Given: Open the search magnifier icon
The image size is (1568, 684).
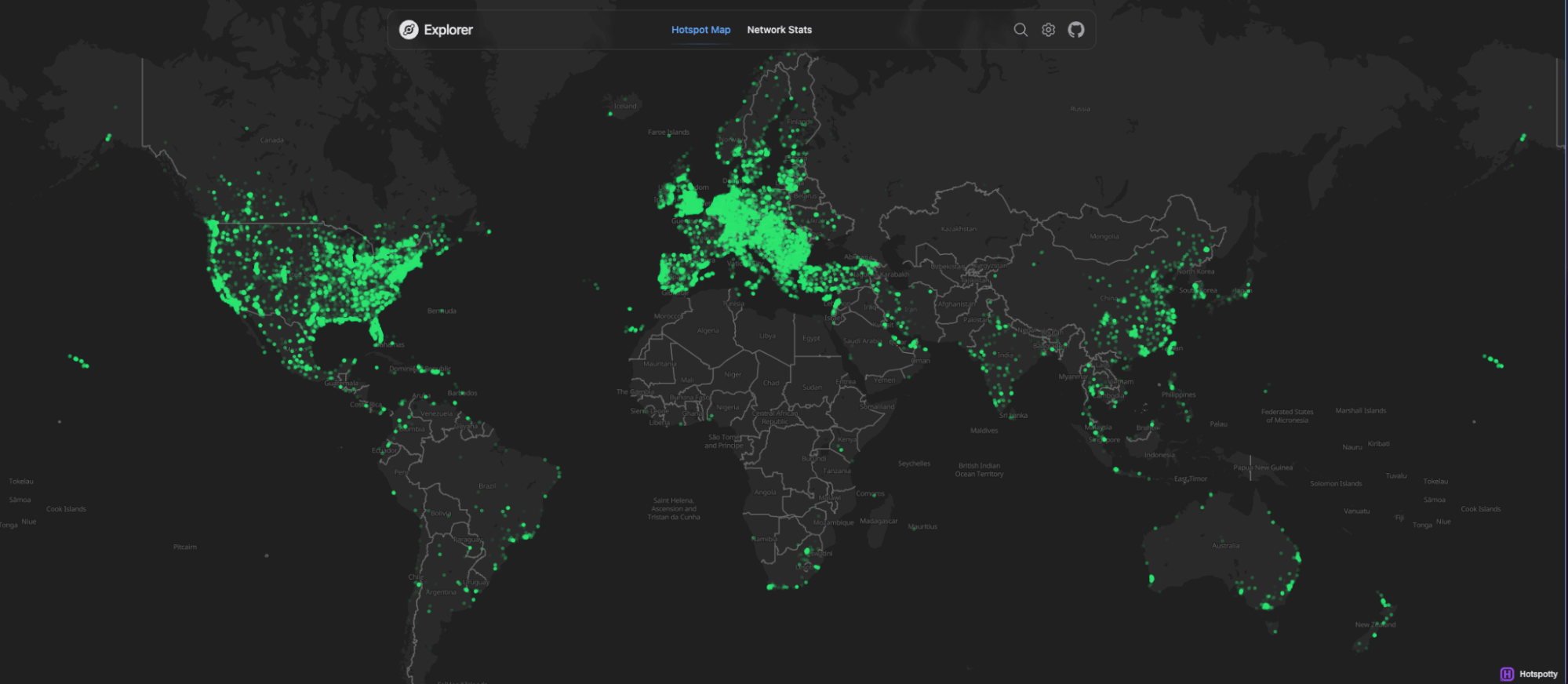Looking at the screenshot, I should 1020,30.
